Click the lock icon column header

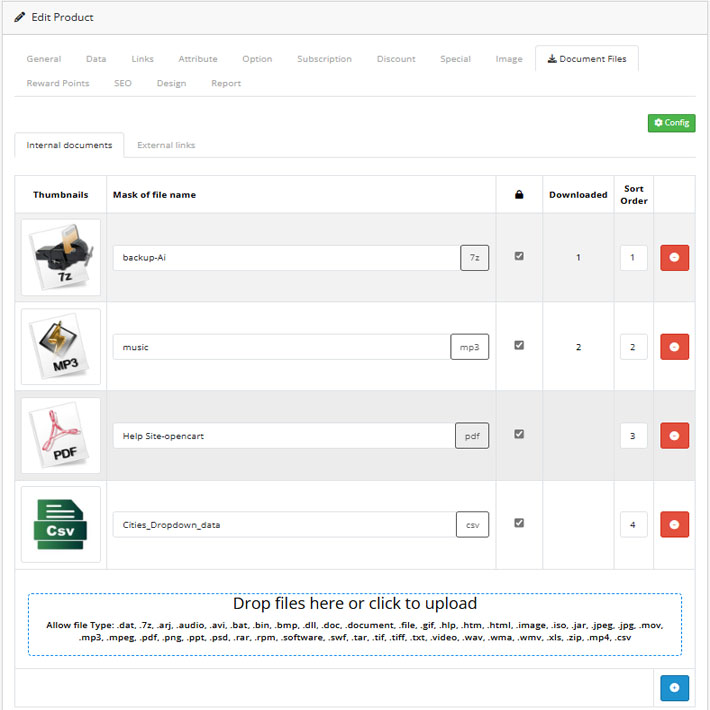pos(519,195)
